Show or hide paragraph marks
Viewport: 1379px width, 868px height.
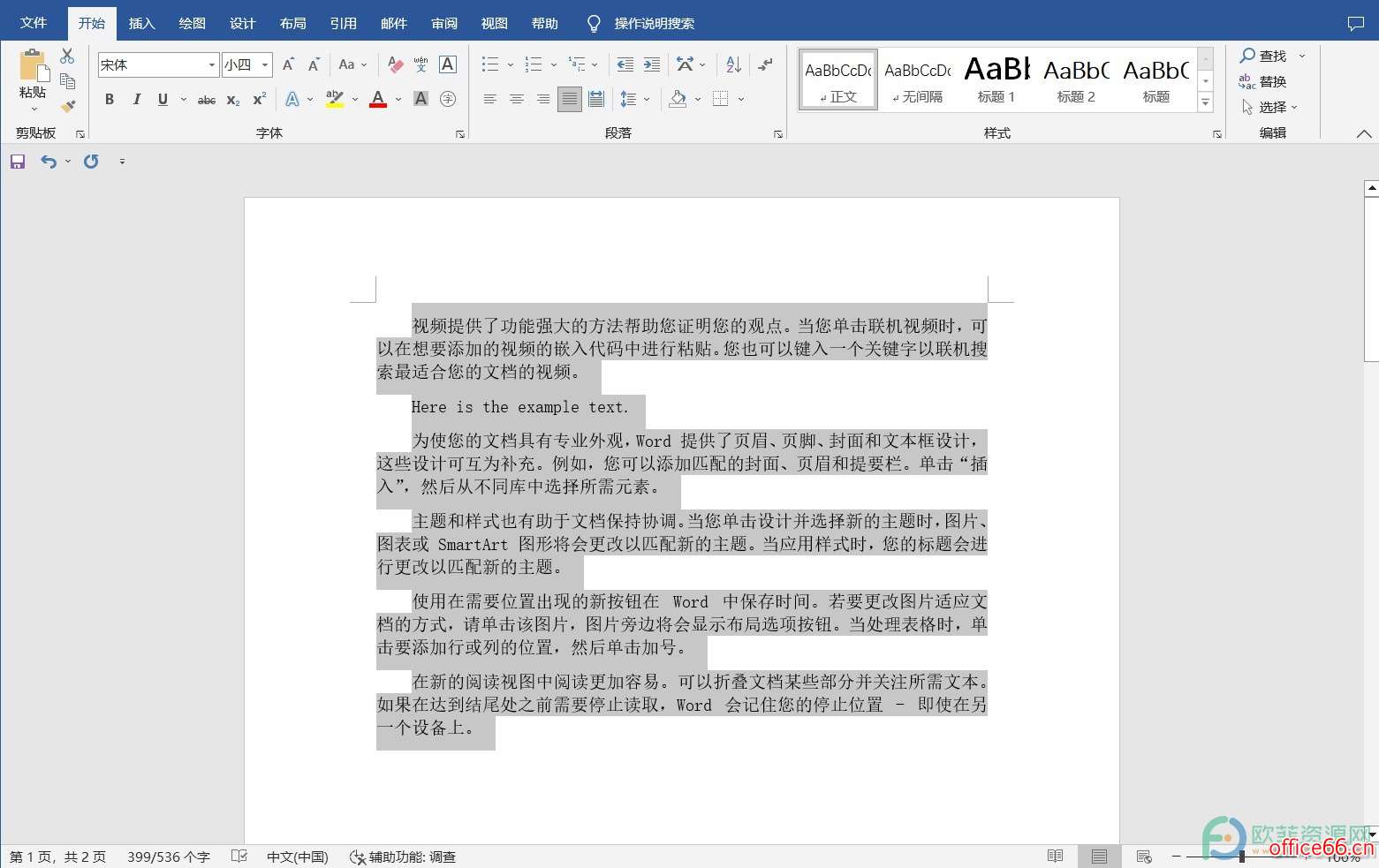pyautogui.click(x=766, y=64)
